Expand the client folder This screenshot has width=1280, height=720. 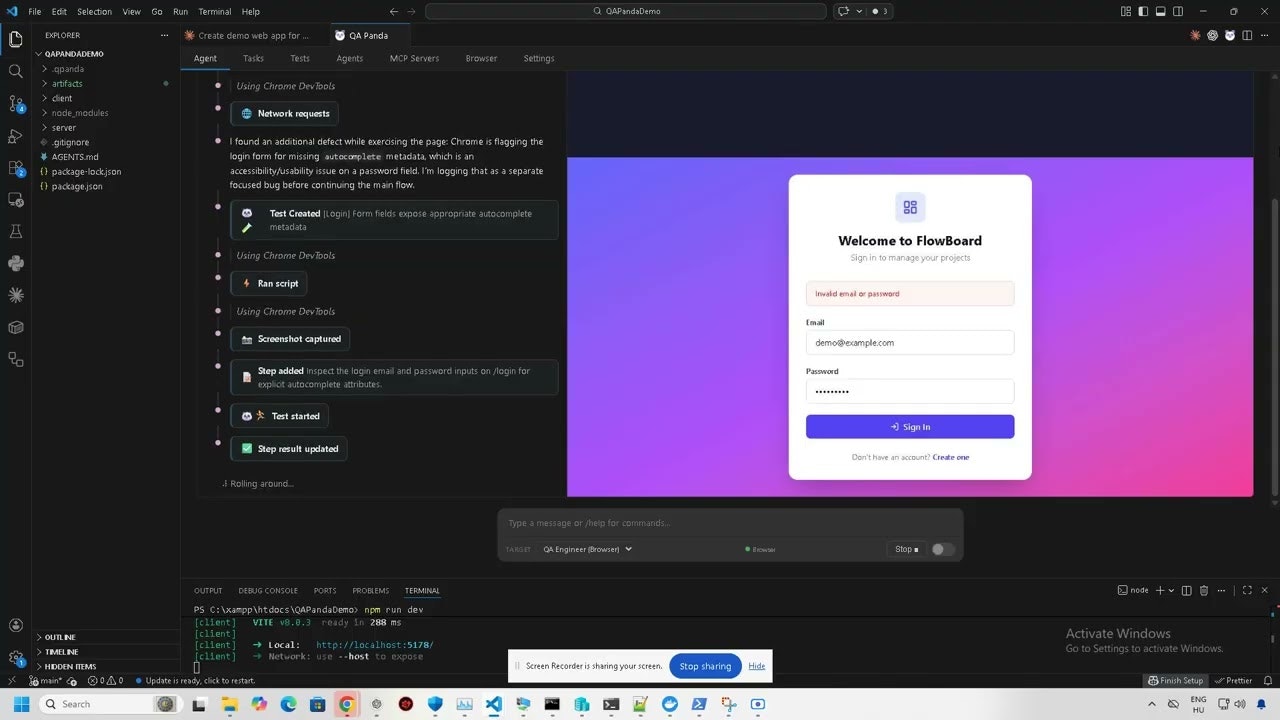(62, 98)
